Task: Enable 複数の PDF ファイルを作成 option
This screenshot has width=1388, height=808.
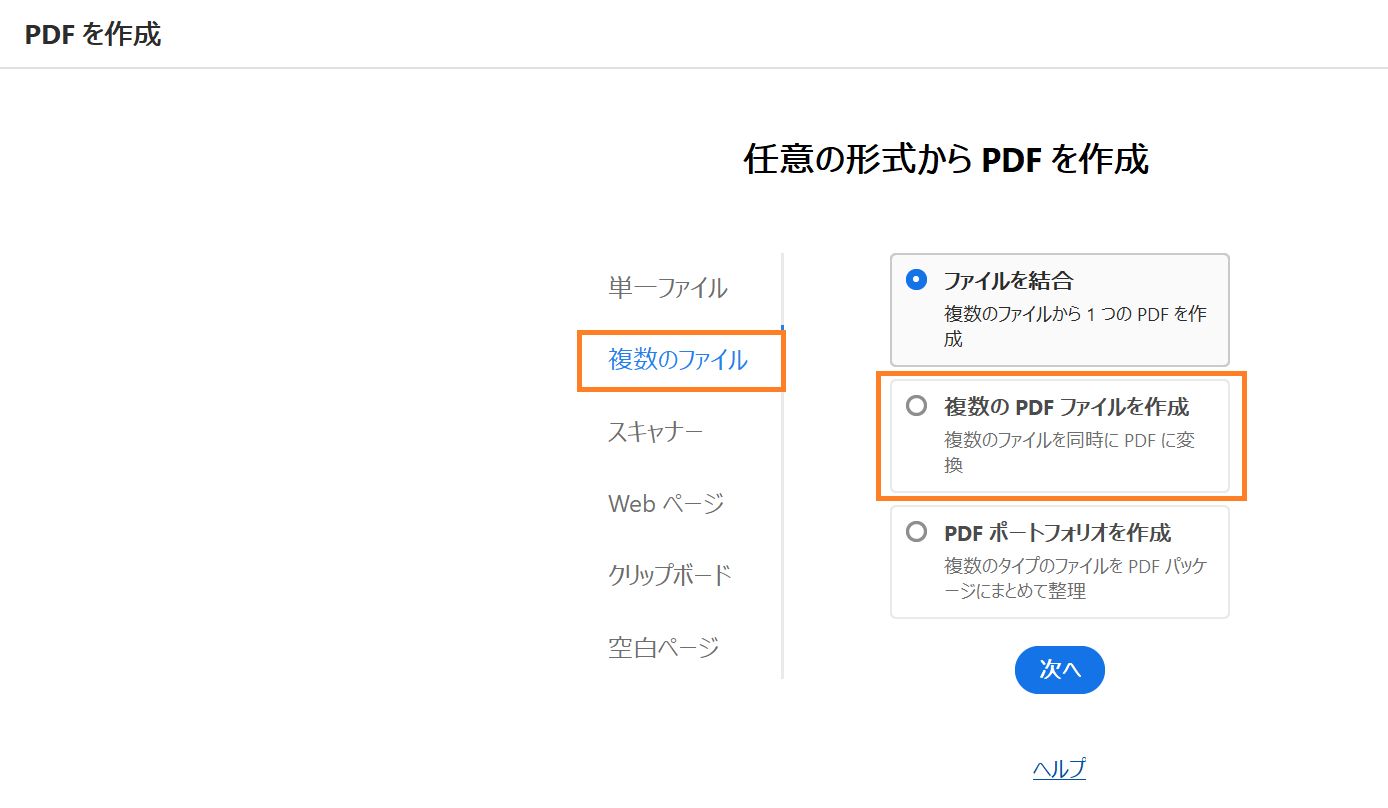Action: click(917, 406)
